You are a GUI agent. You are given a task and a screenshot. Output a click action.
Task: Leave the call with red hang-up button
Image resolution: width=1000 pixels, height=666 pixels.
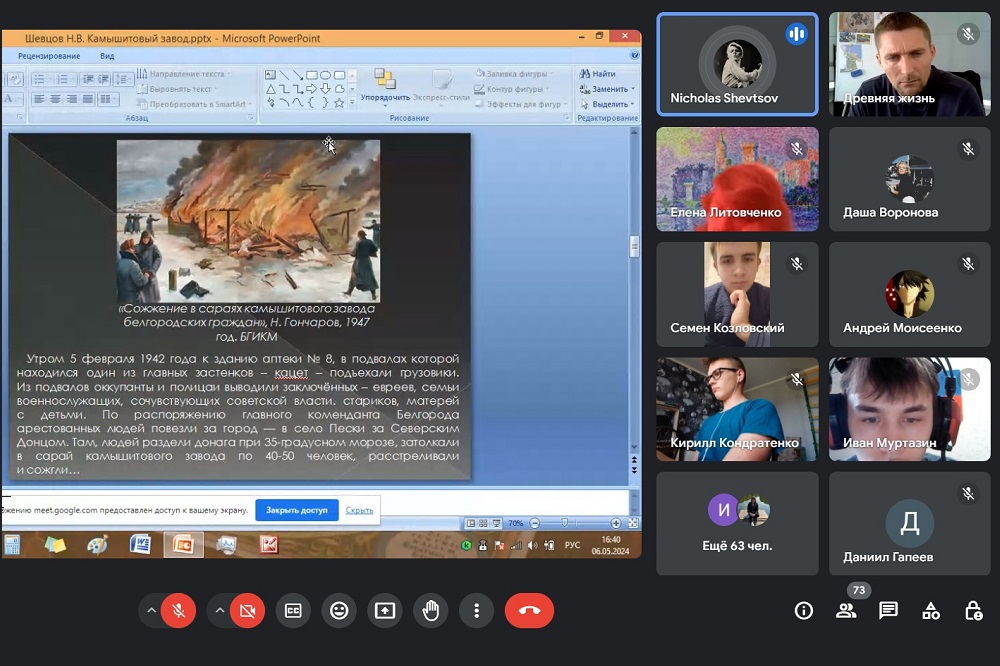[529, 610]
